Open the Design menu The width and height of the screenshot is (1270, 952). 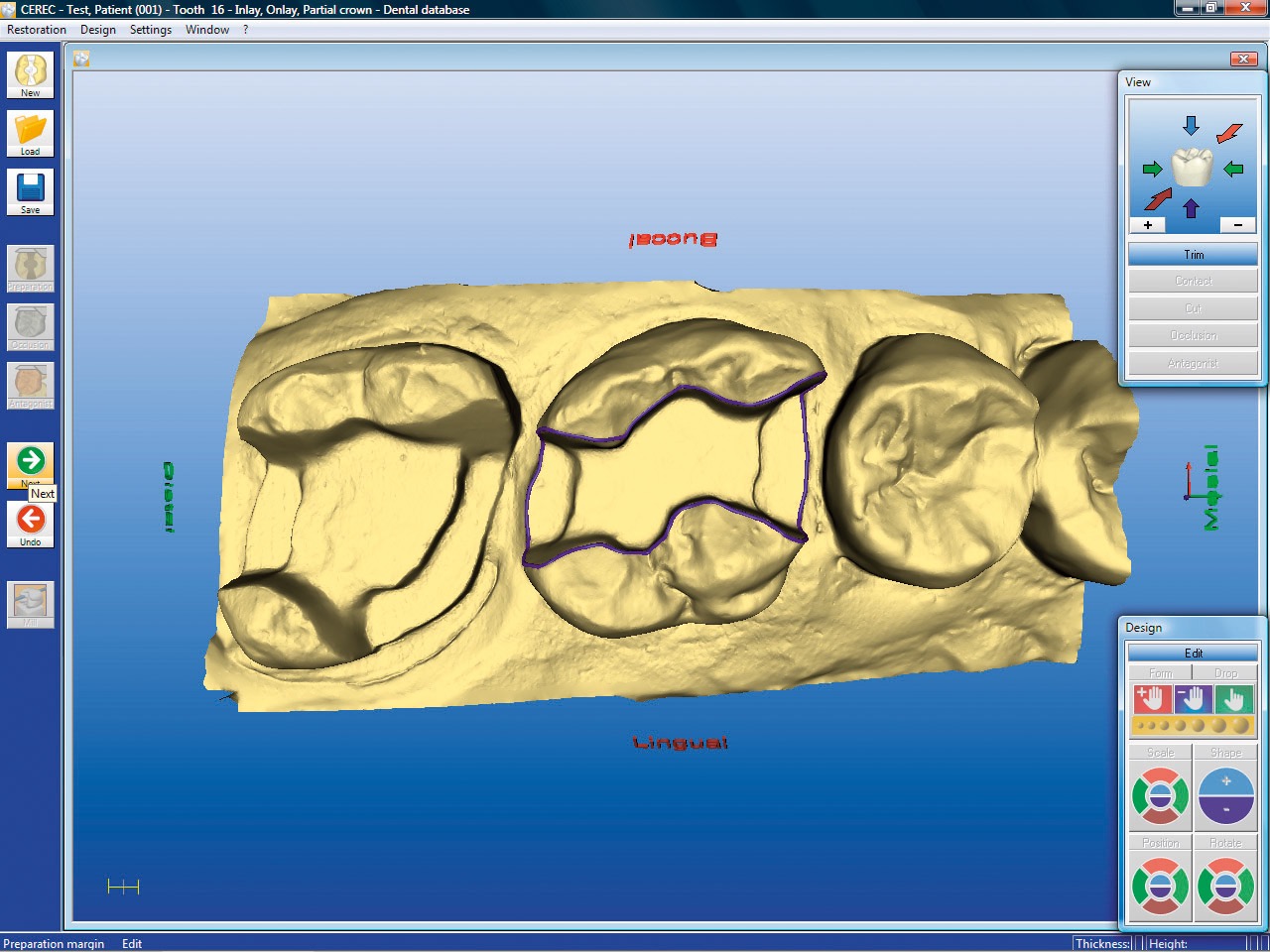point(98,30)
